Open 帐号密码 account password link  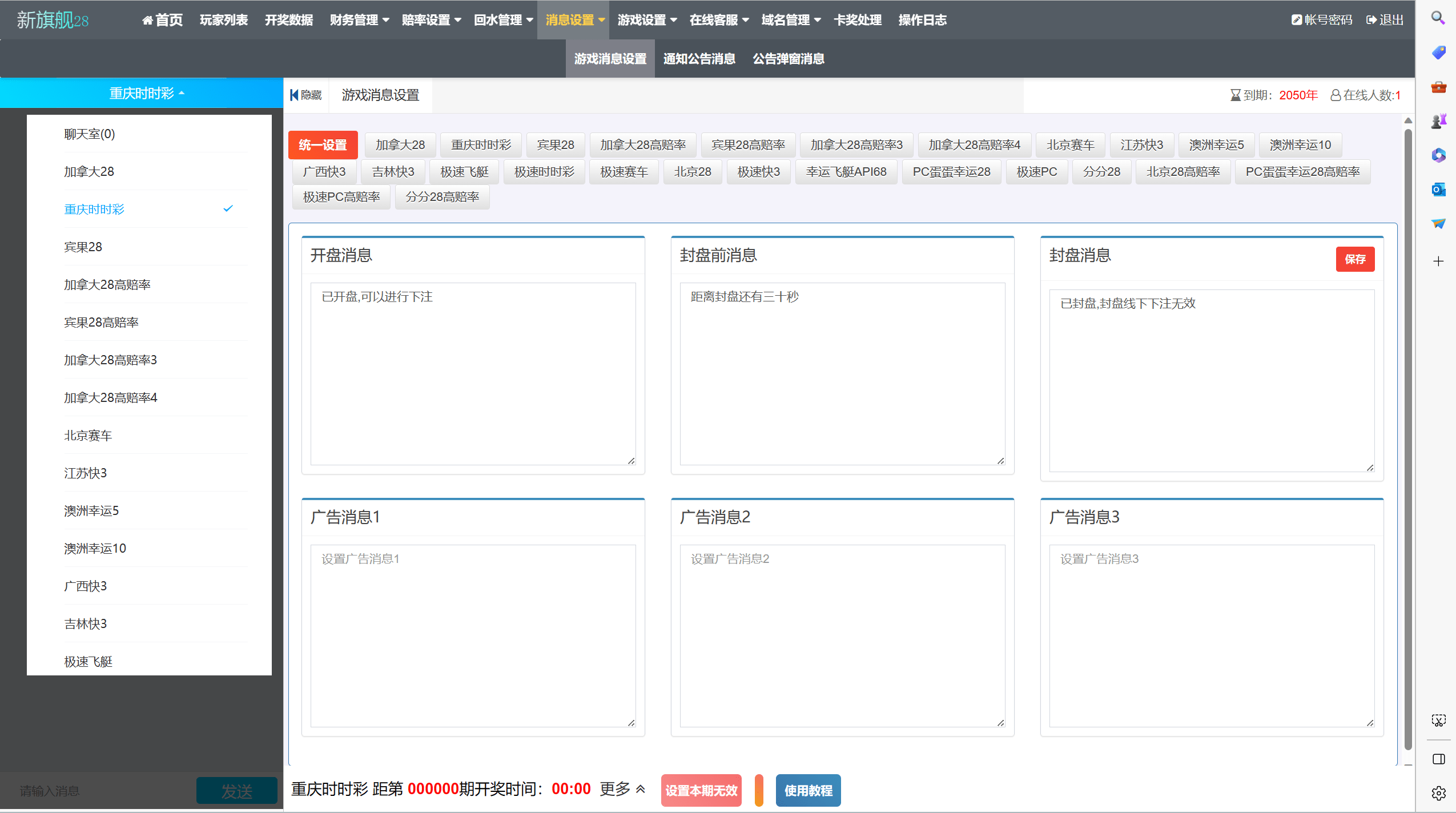coord(1321,20)
